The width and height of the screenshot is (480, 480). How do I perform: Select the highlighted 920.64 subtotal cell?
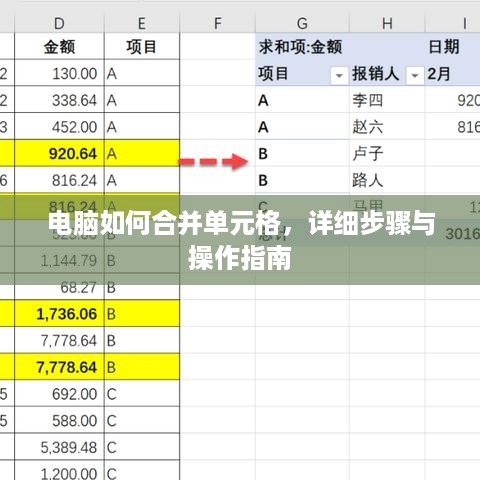click(x=59, y=153)
